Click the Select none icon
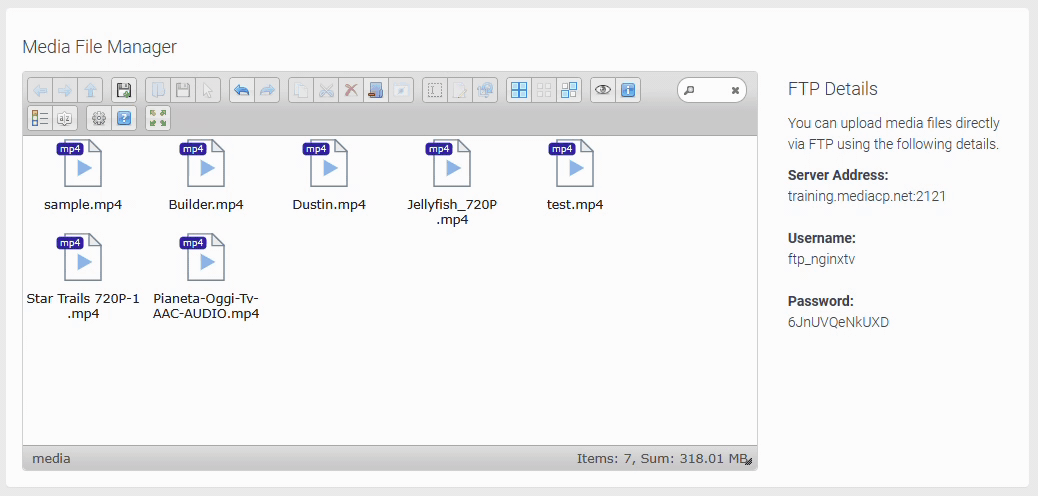The width and height of the screenshot is (1038, 496). (543, 90)
